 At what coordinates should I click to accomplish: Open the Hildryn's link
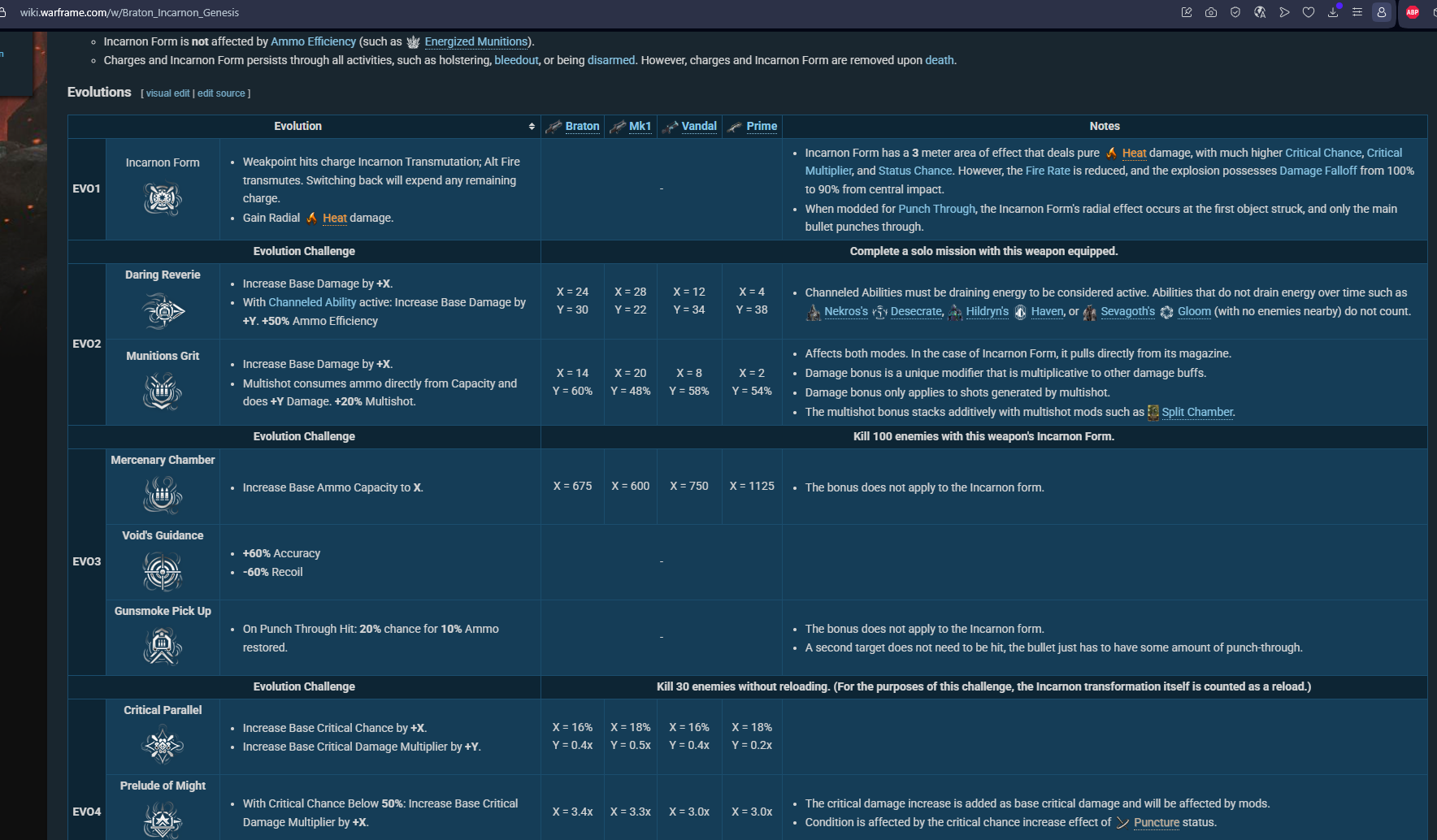coord(988,311)
